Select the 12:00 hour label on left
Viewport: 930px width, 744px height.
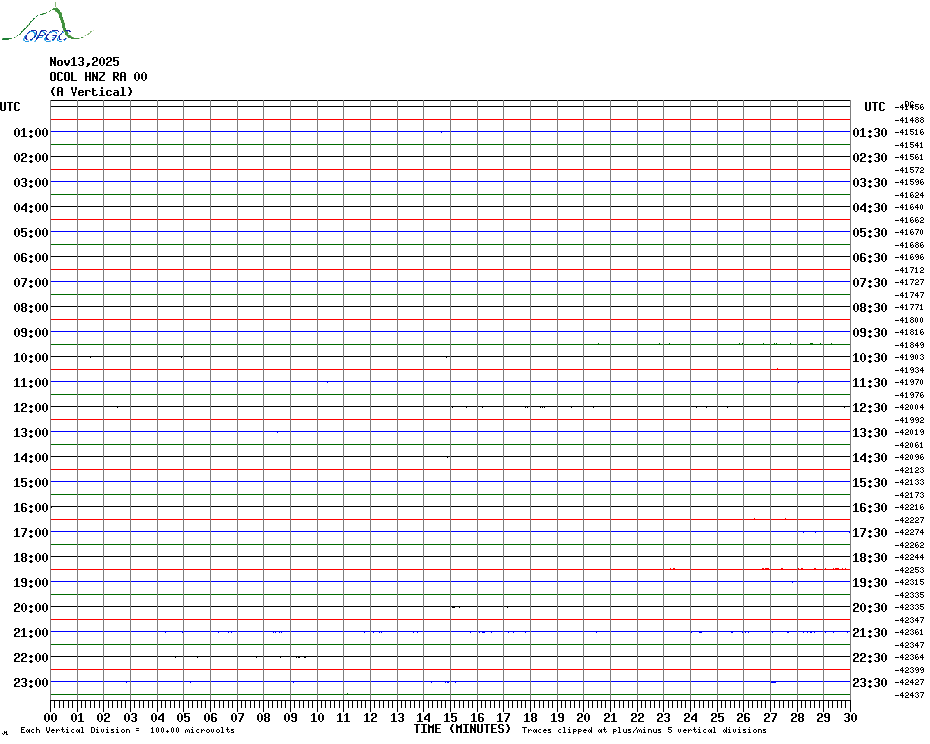coord(31,408)
